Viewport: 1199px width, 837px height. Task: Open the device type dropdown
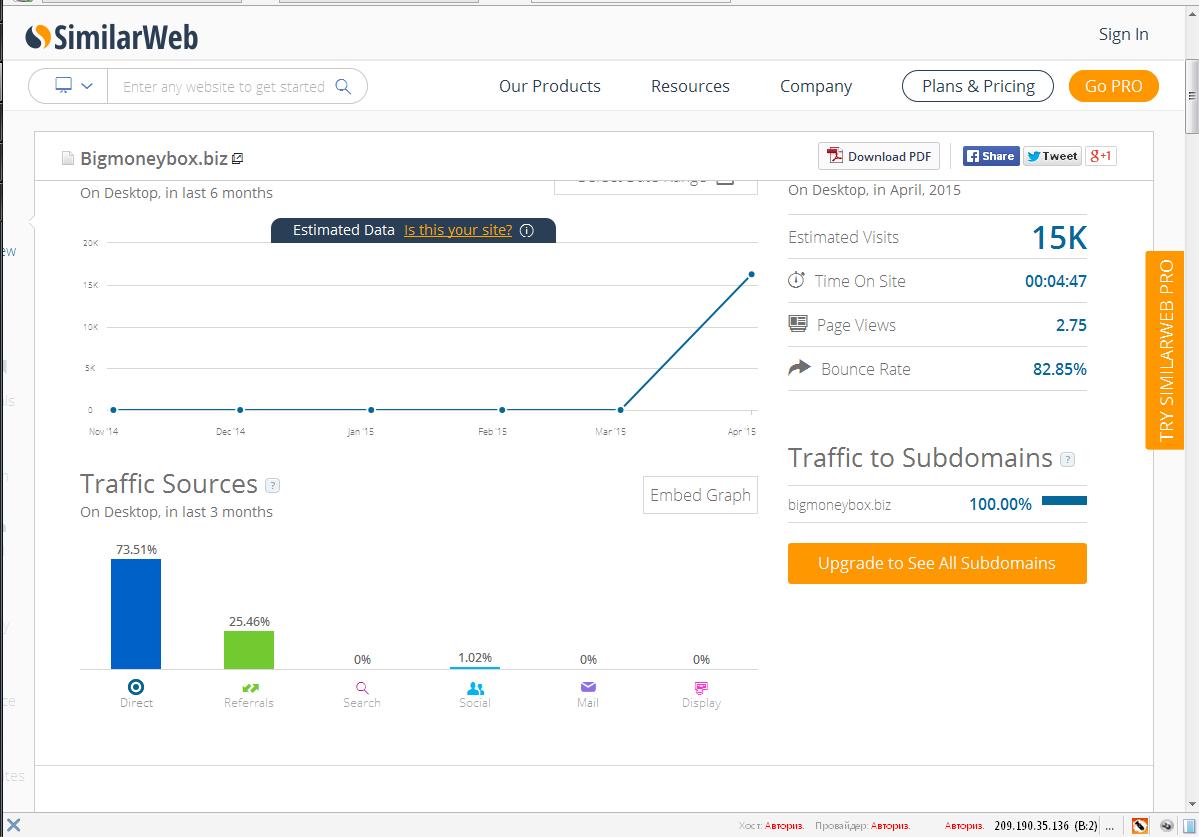(73, 86)
